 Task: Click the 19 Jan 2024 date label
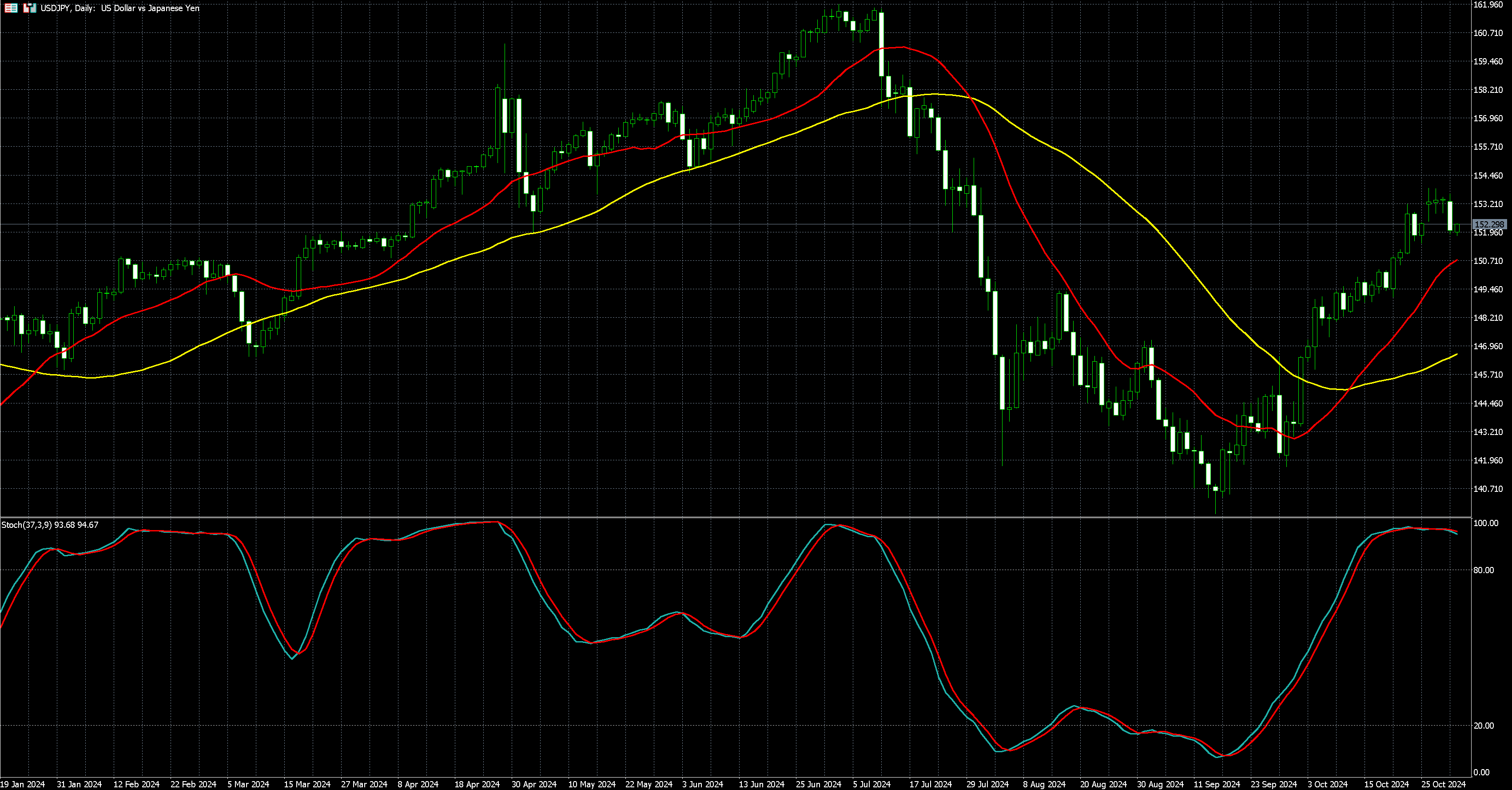pyautogui.click(x=22, y=784)
